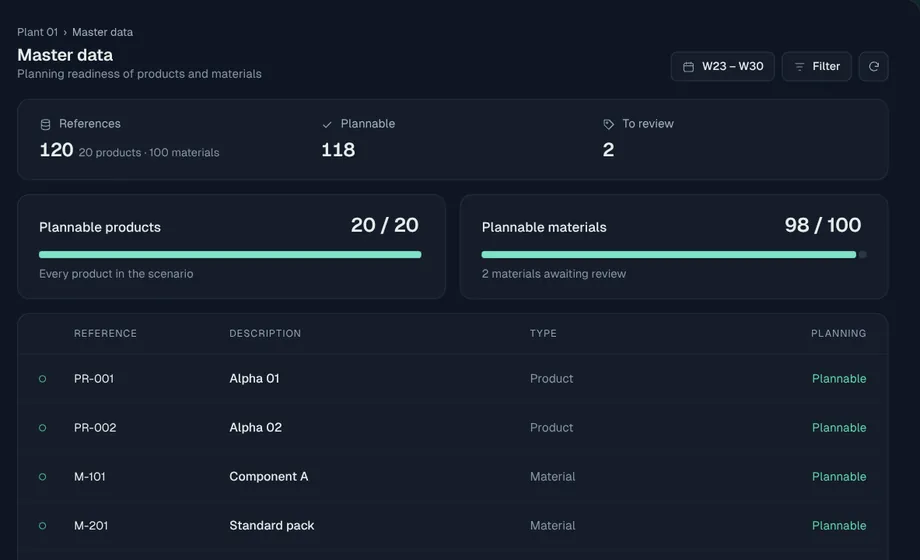This screenshot has width=920, height=560.
Task: Sort by the DESCRIPTION column header
Action: point(265,333)
